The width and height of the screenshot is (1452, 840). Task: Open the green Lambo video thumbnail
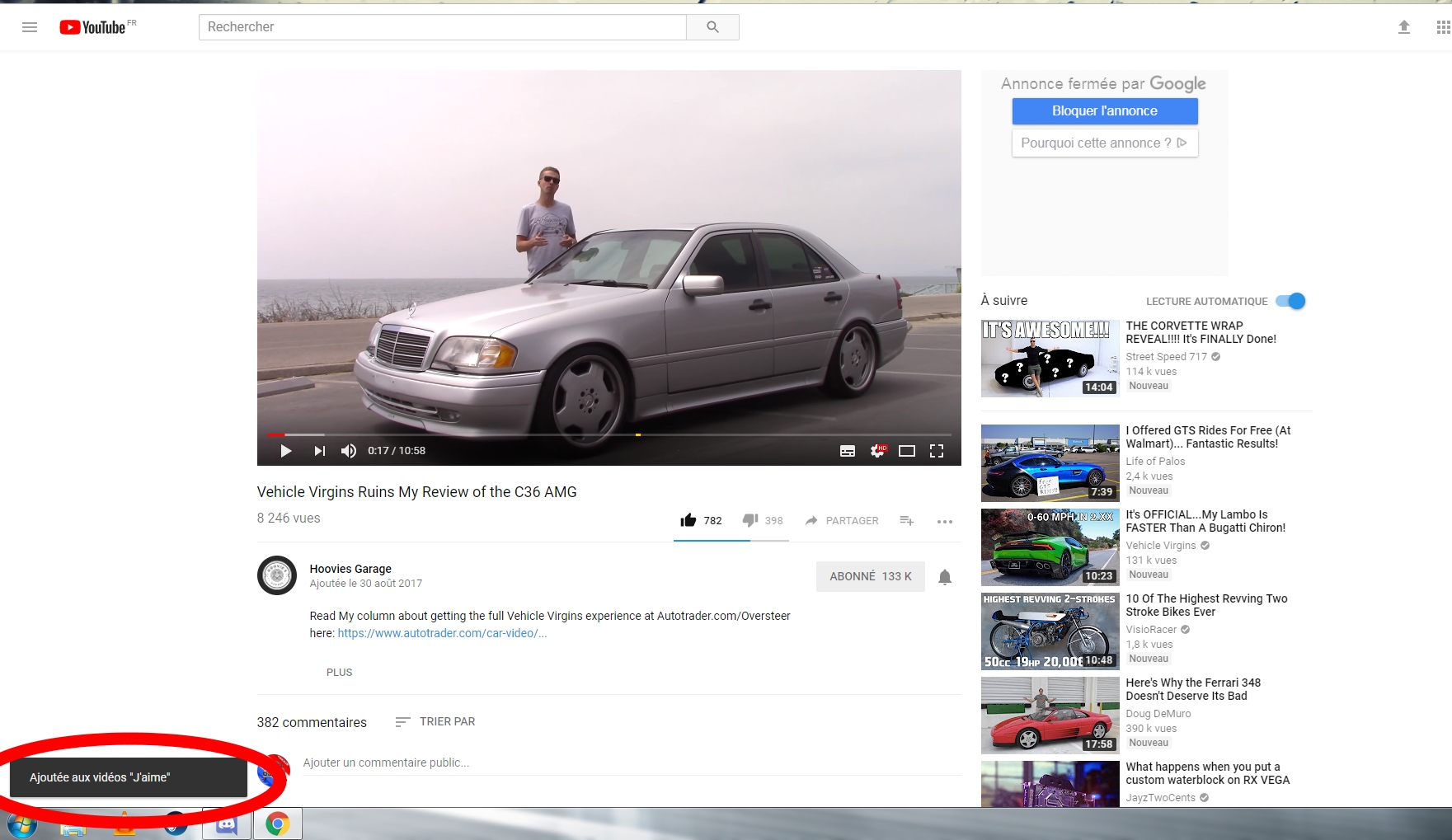pos(1050,547)
